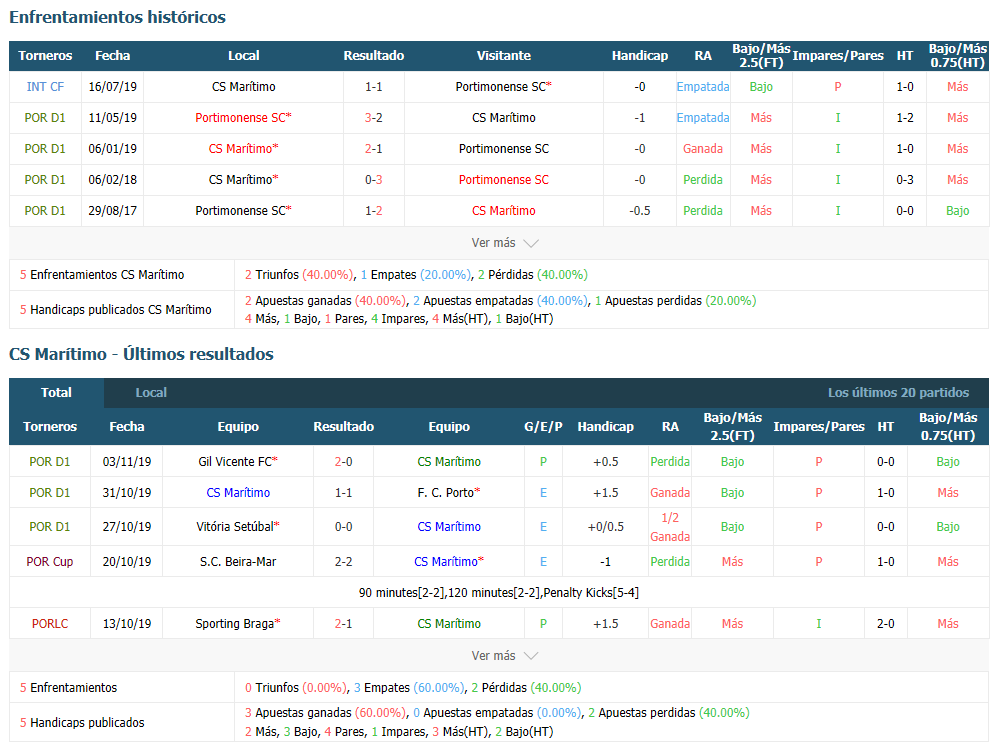Open PORLC tournament link
1001x745 pixels.
50,624
